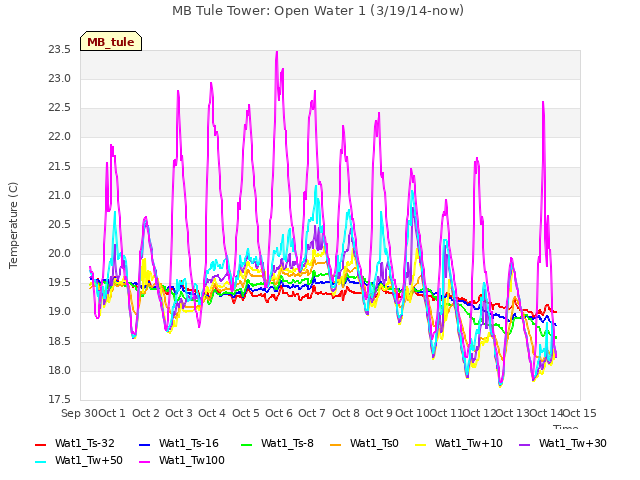Viewport: 640px width, 480px height.
Task: Select the Wat1_Tw+10 legend label
Action: (469, 443)
